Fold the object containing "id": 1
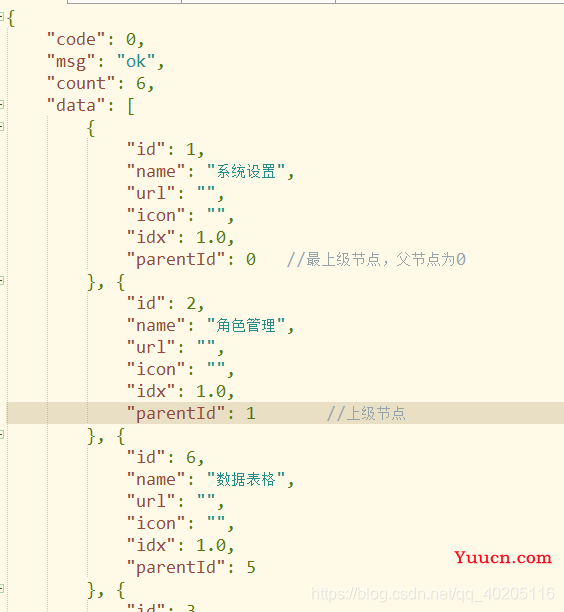564x612 pixels. pyautogui.click(x=2, y=126)
